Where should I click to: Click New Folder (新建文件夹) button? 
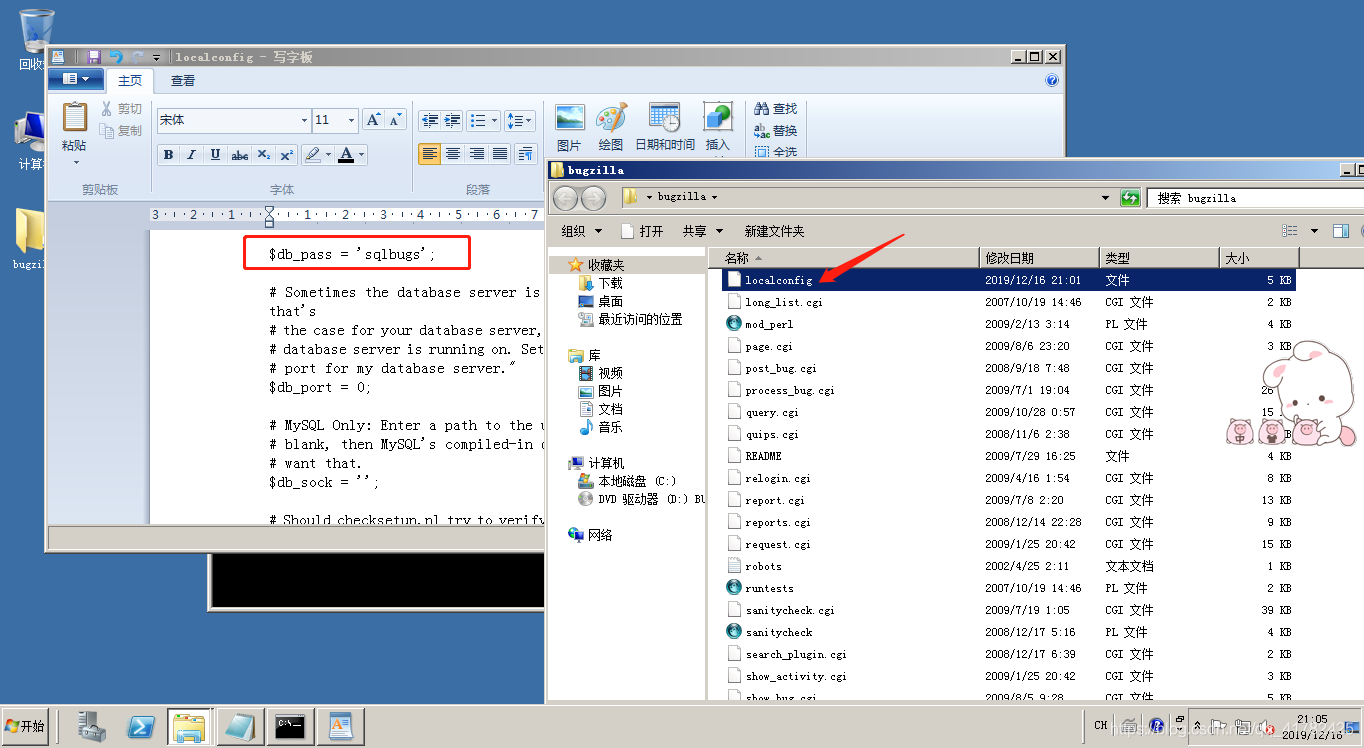(774, 231)
